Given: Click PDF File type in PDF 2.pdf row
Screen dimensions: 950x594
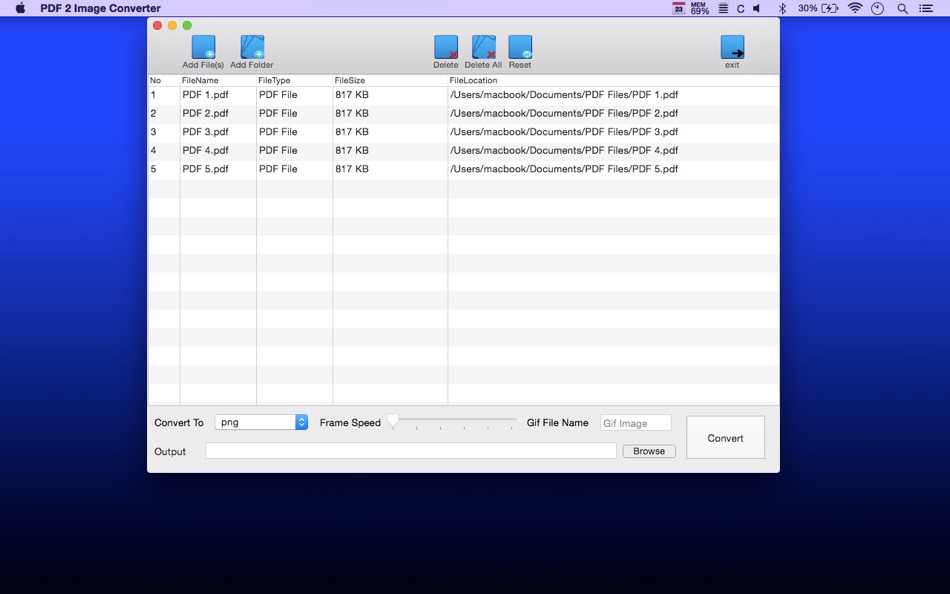Looking at the screenshot, I should pos(278,113).
